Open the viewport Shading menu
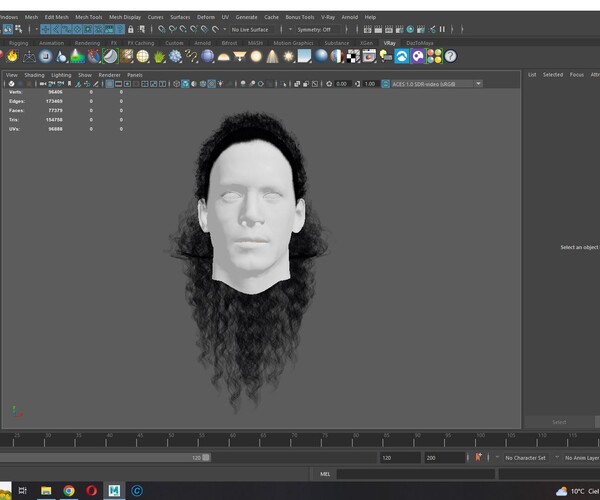 click(x=34, y=75)
